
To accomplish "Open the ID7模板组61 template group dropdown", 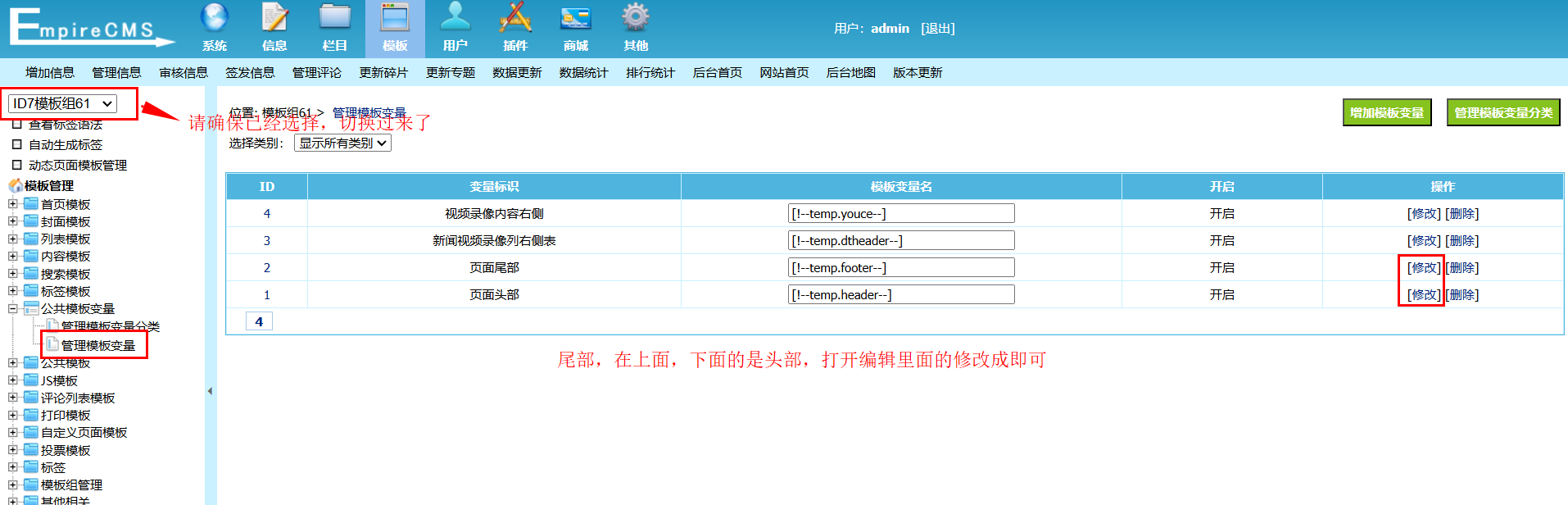I will [62, 103].
